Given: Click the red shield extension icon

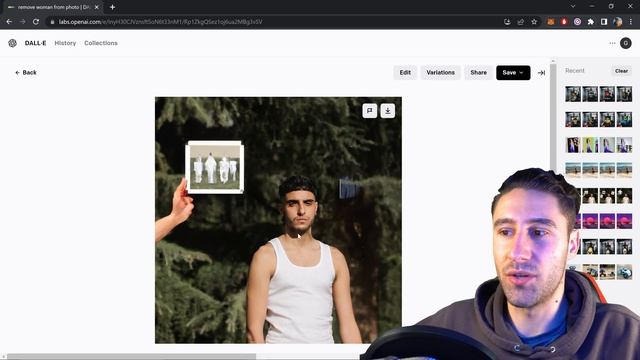Looking at the screenshot, I should (564, 22).
